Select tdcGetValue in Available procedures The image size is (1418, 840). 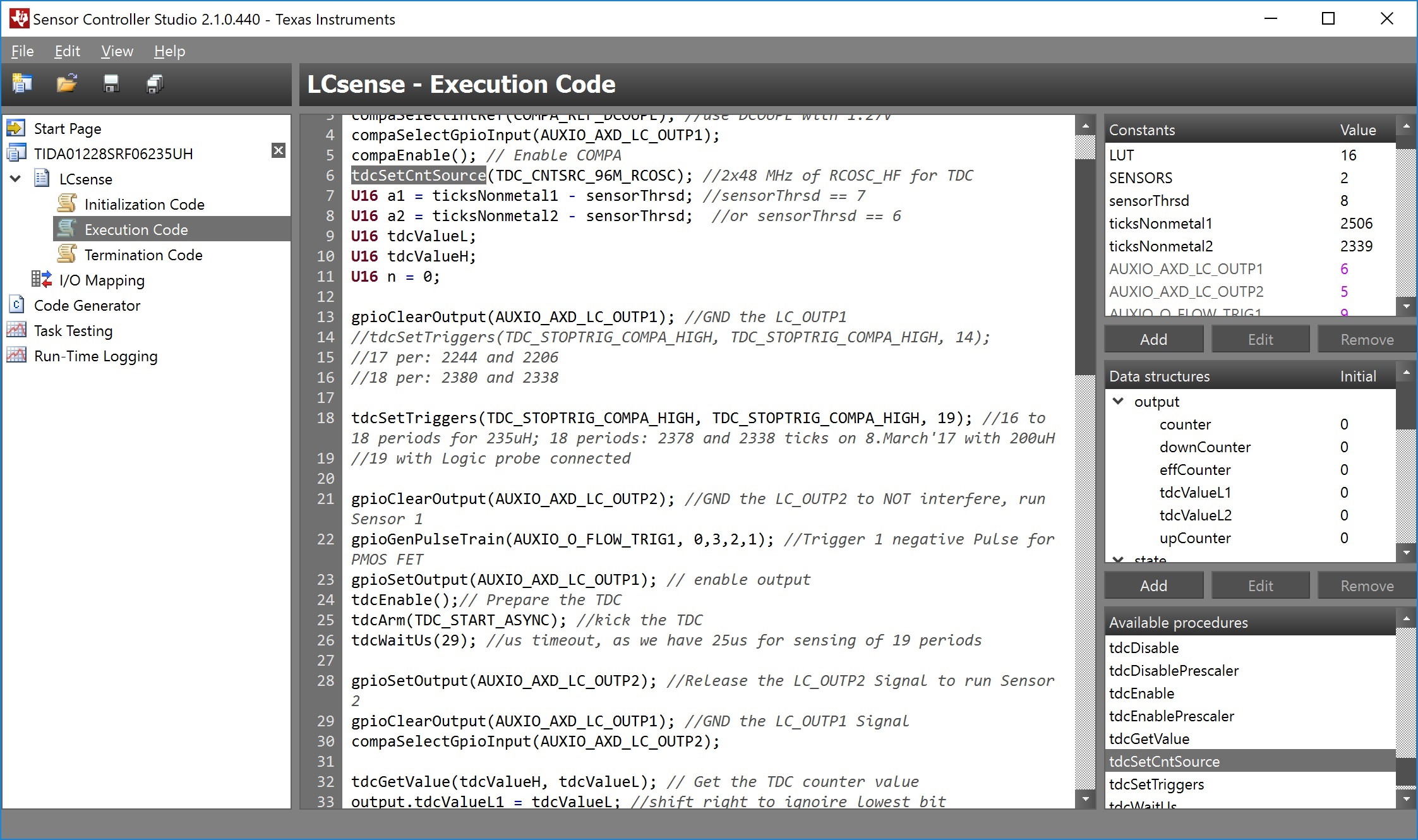pyautogui.click(x=1149, y=738)
